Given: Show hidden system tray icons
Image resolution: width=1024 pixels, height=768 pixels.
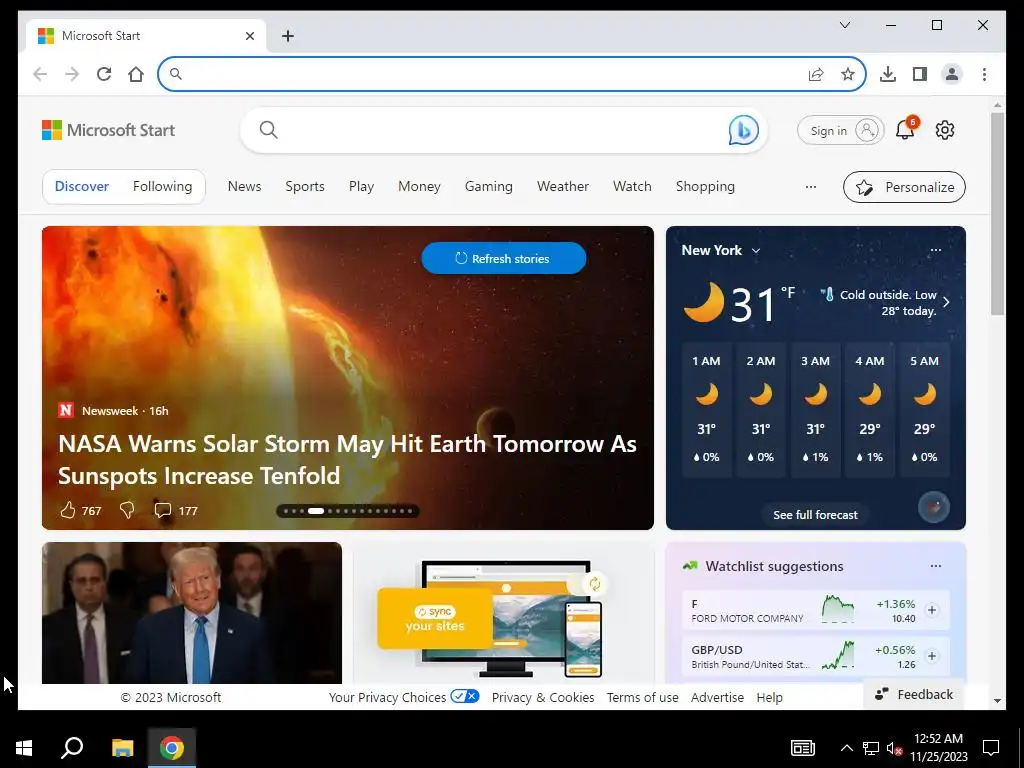Looking at the screenshot, I should (x=846, y=748).
